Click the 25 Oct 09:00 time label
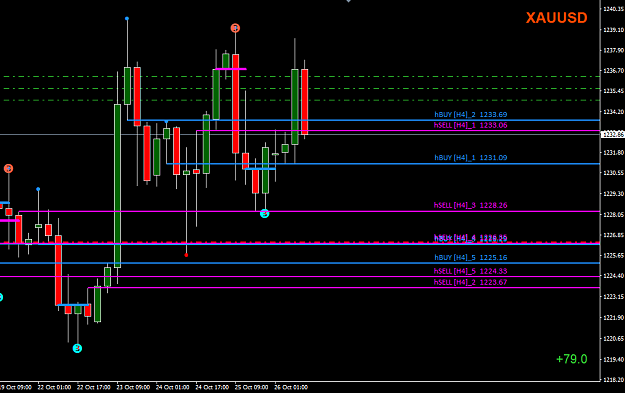 click(252, 387)
